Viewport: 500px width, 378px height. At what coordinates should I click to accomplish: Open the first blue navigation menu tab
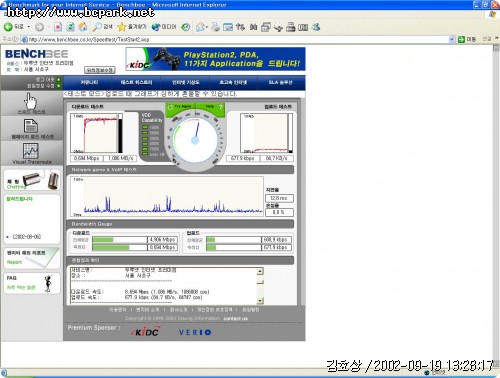click(x=89, y=82)
